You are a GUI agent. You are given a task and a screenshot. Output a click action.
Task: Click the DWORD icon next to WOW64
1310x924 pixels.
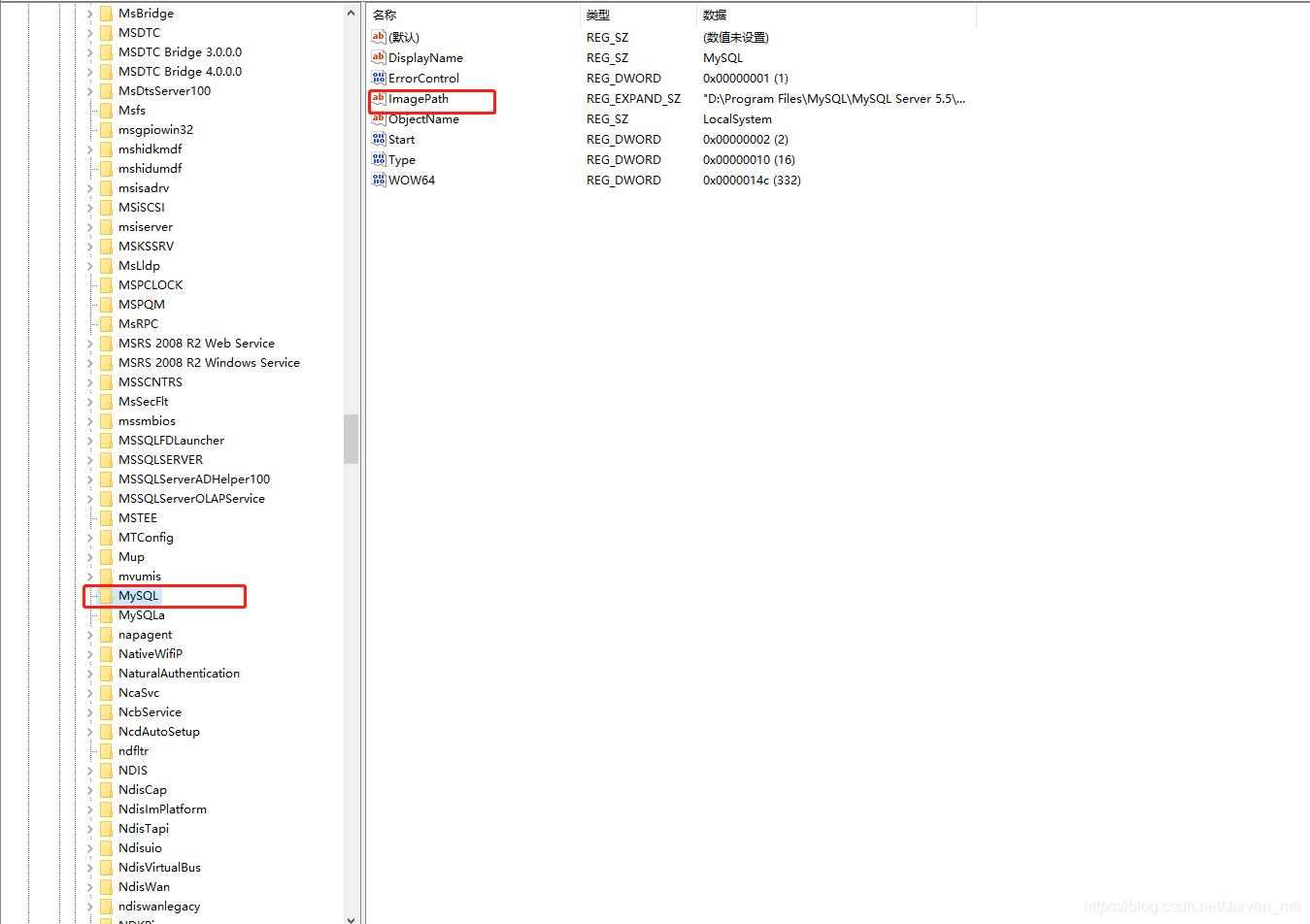click(378, 180)
